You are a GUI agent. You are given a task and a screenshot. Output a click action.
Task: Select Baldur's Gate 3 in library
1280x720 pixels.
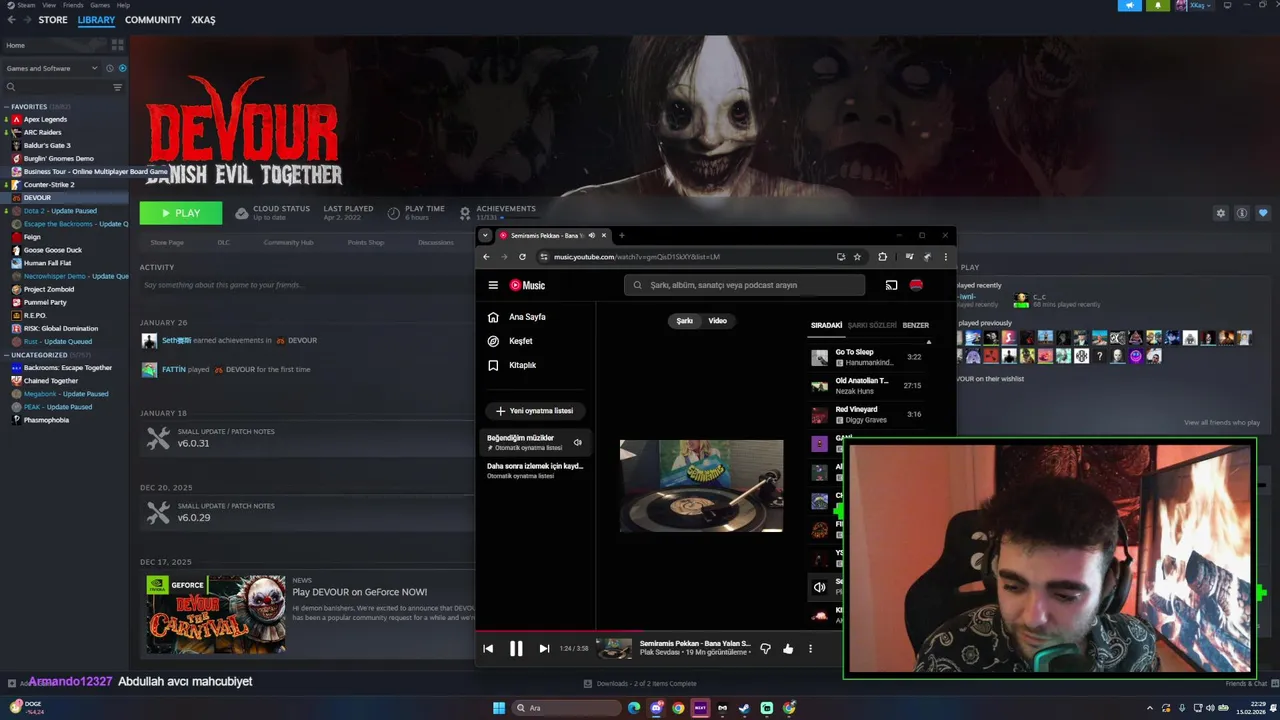pos(47,145)
